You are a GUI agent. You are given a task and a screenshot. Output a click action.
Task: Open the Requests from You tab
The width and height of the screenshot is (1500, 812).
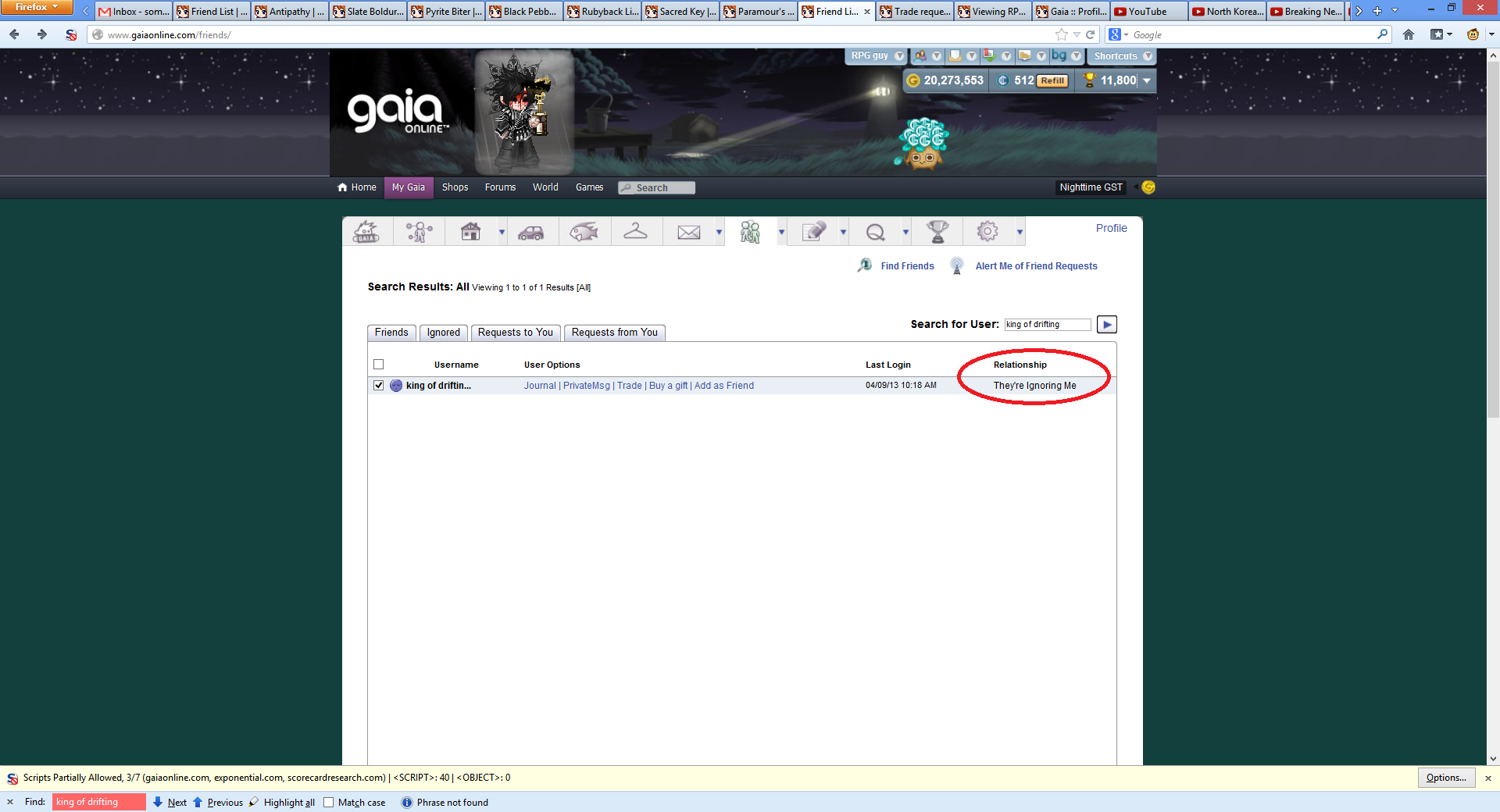(x=615, y=333)
